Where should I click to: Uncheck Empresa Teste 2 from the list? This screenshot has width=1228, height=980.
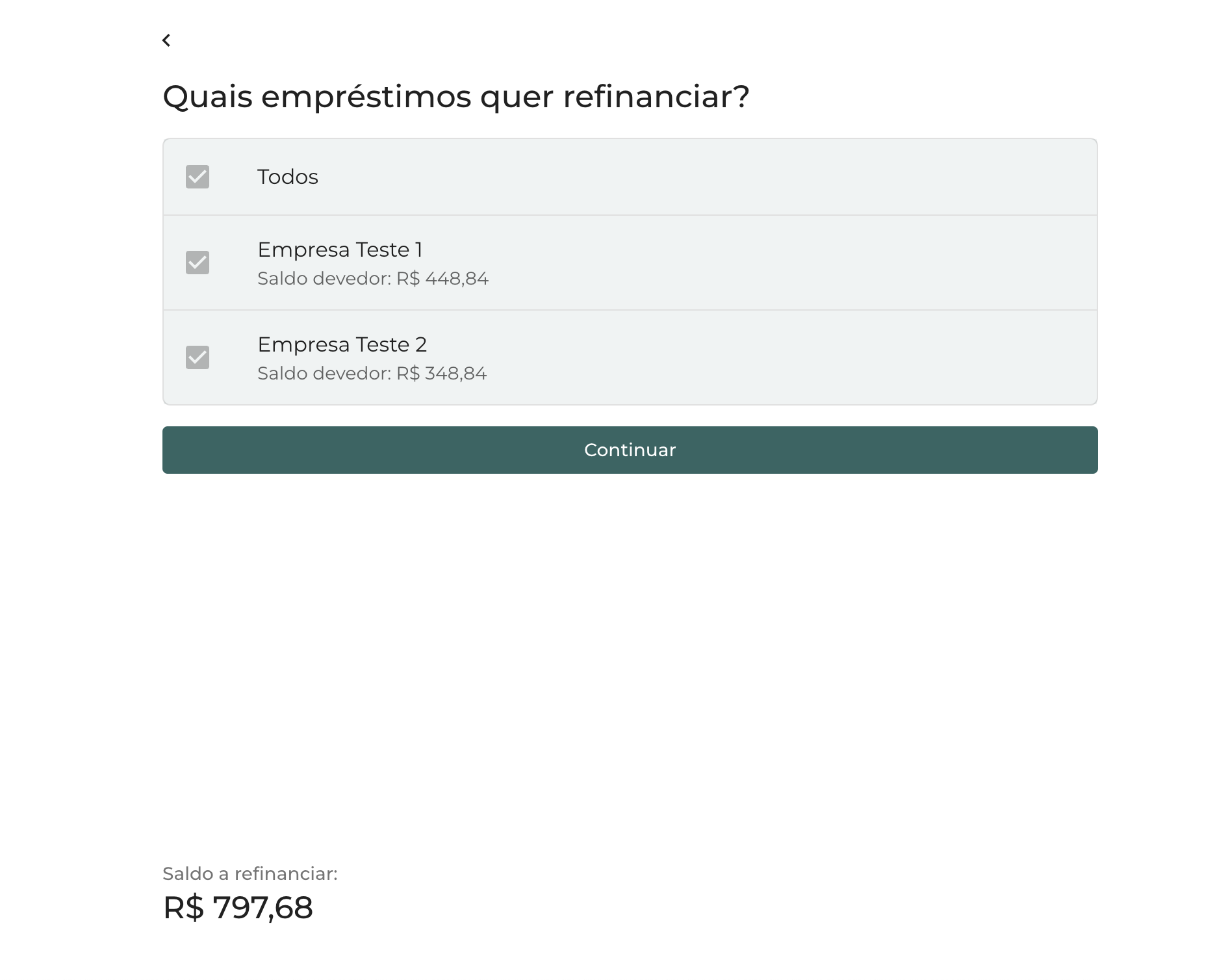click(198, 357)
